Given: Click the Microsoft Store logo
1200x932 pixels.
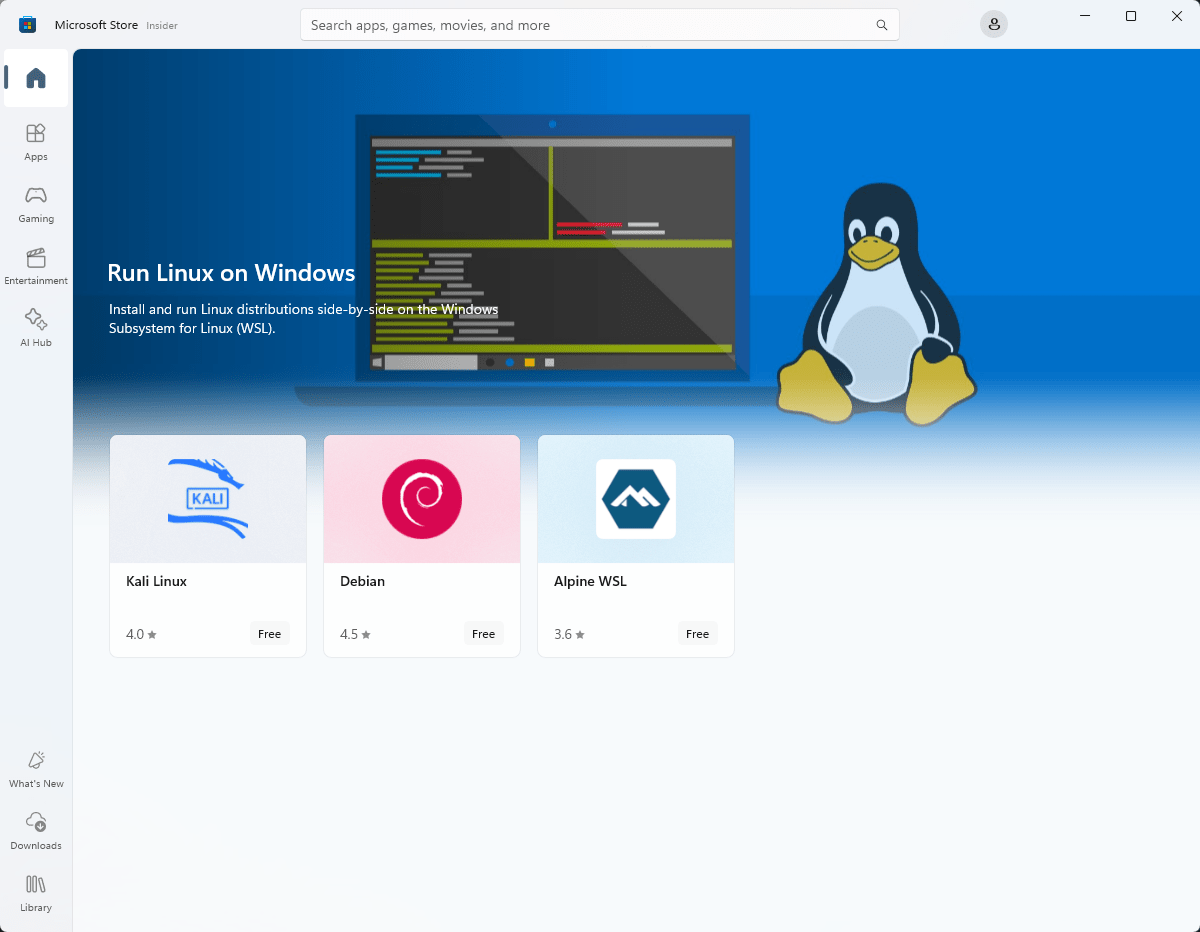Looking at the screenshot, I should coord(26,23).
